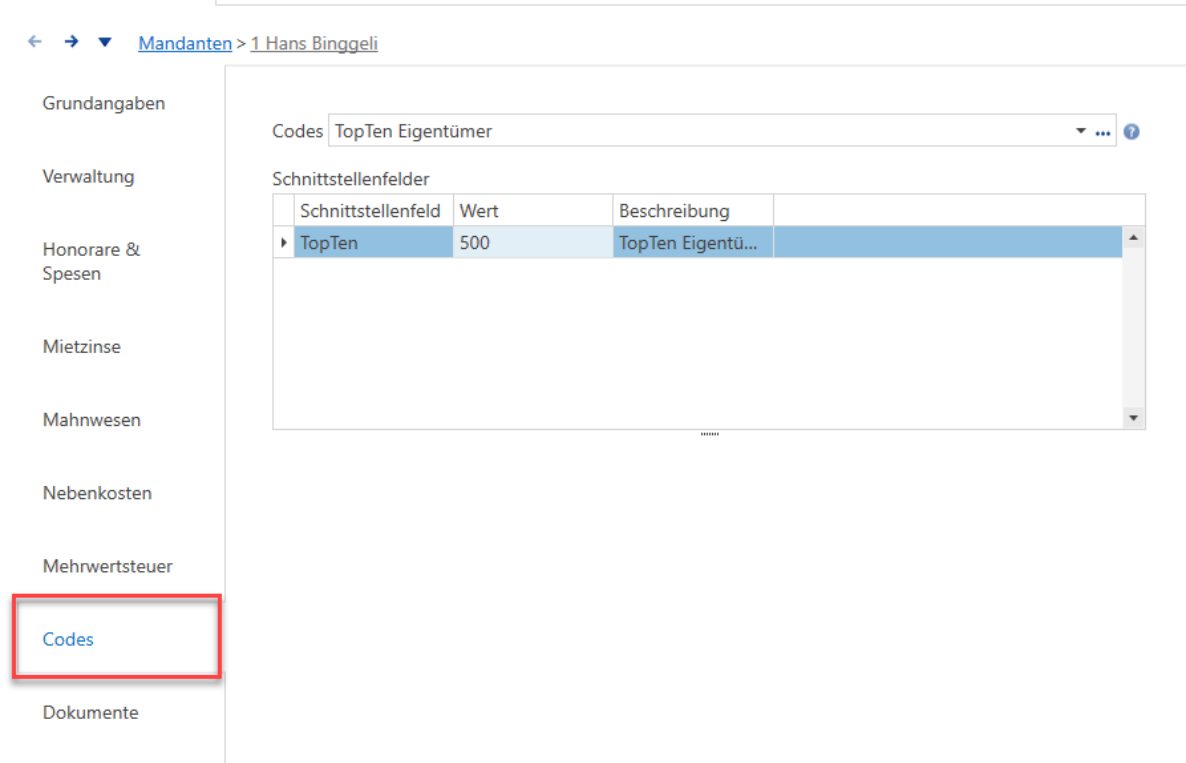Open the Dokumente section
This screenshot has width=1186, height=763.
91,712
